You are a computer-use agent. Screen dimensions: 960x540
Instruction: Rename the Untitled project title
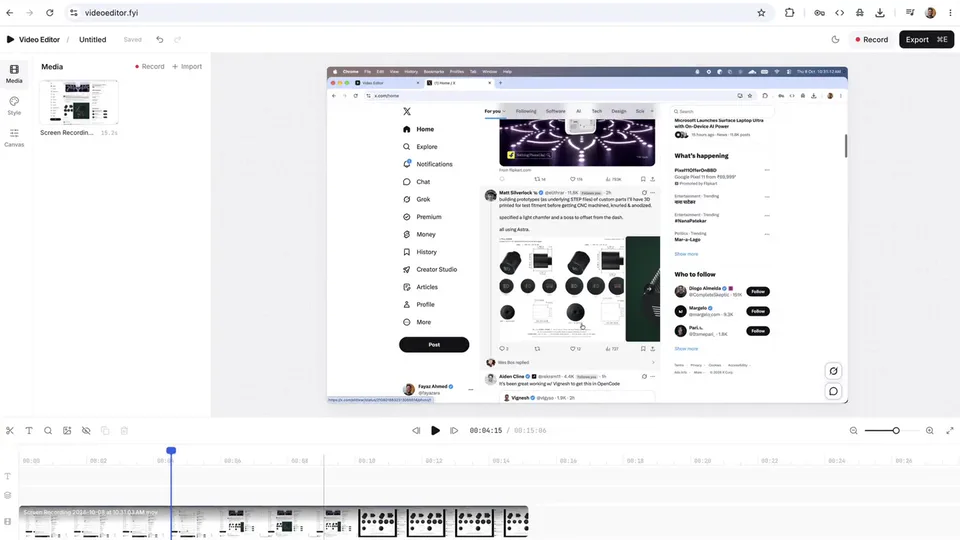coord(92,39)
